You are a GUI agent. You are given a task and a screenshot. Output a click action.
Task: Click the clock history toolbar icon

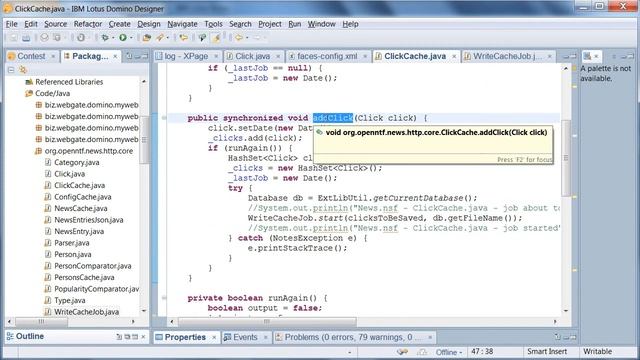click(x=81, y=38)
